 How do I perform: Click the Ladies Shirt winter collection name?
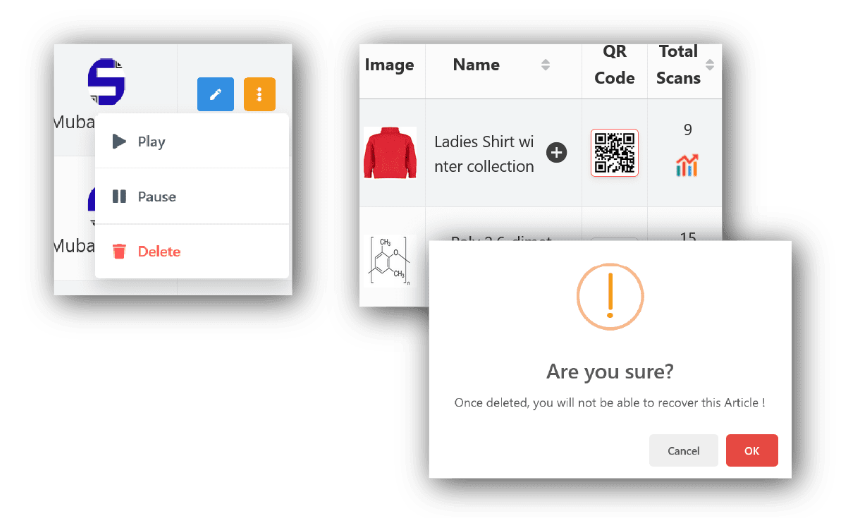pyautogui.click(x=484, y=154)
